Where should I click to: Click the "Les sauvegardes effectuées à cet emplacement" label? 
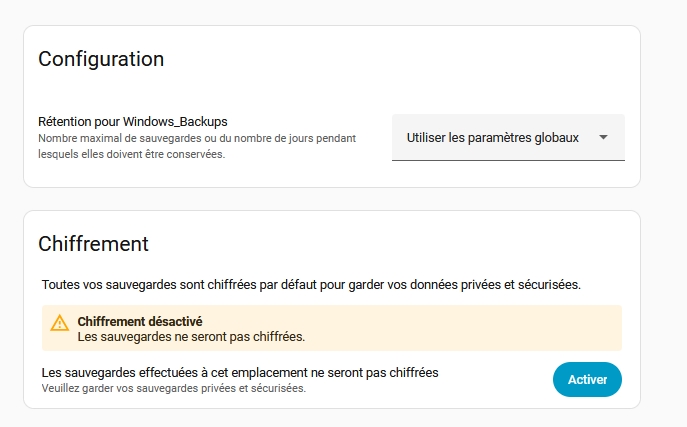pyautogui.click(x=240, y=373)
